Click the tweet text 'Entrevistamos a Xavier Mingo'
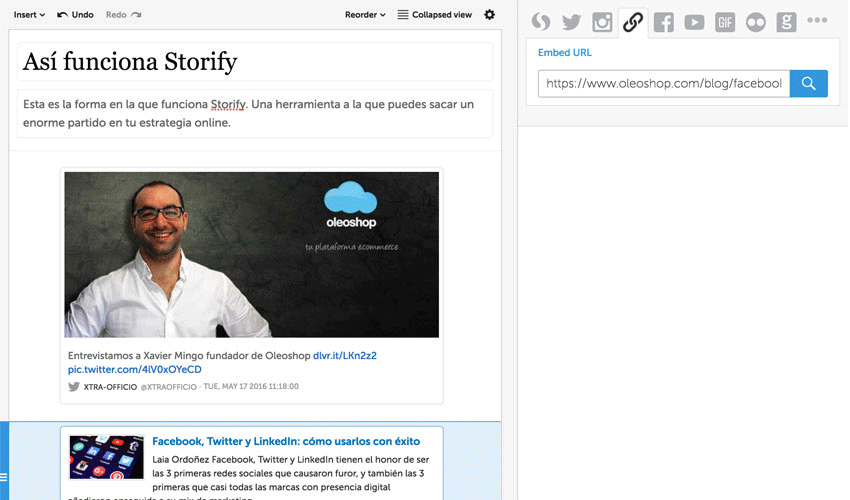 tap(189, 356)
